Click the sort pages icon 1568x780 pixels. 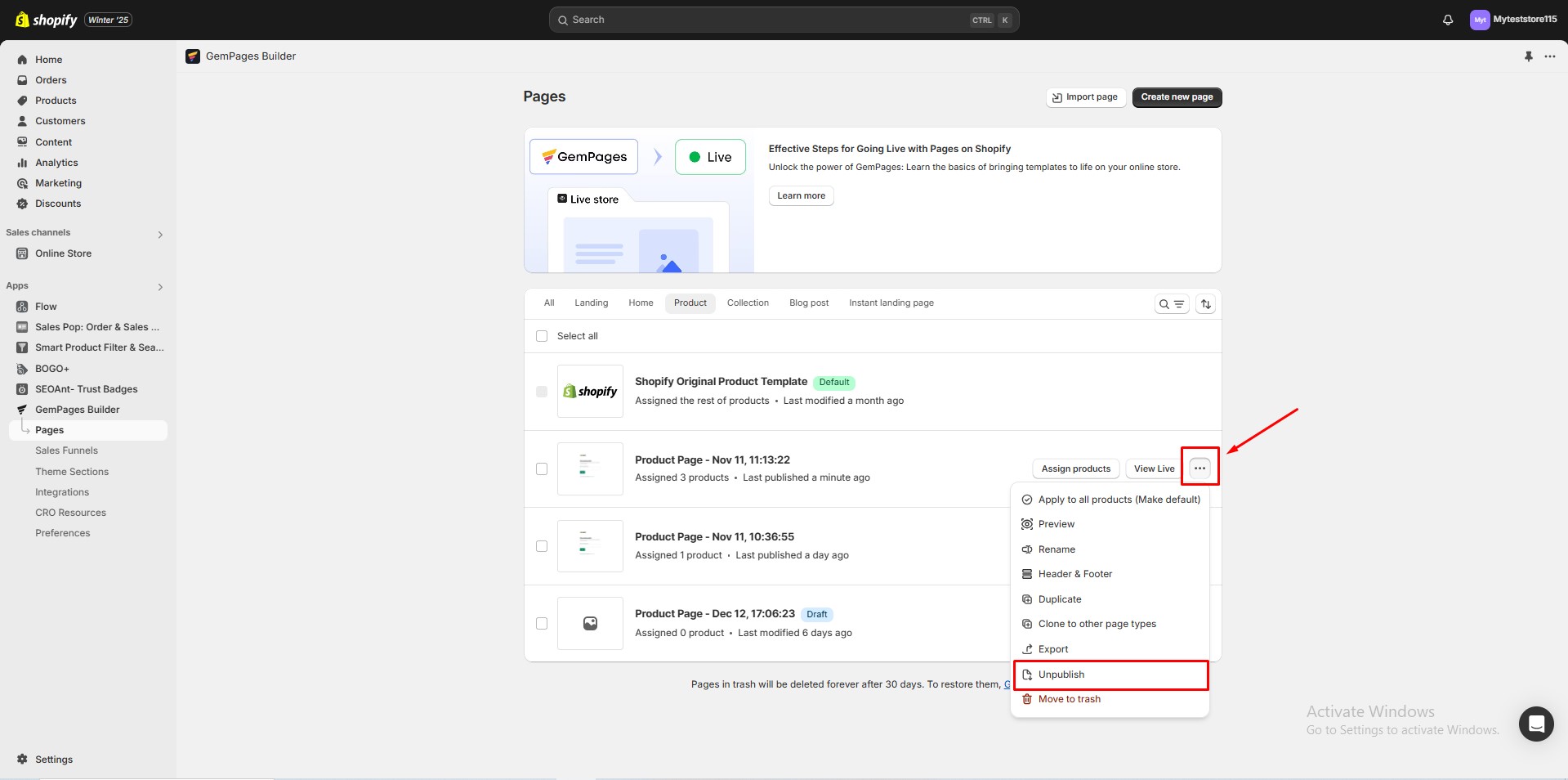[1205, 304]
